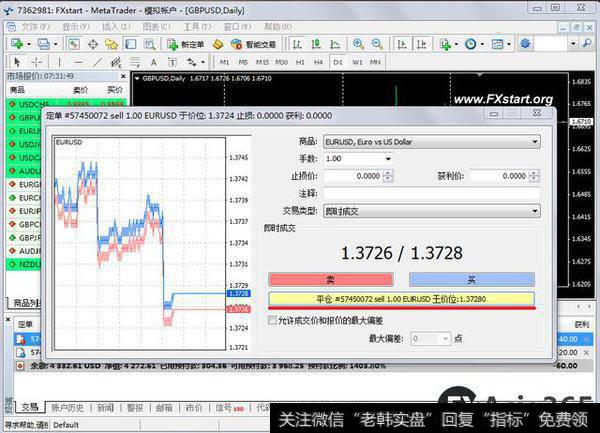Expand the toolbar search box dropdown arrow

point(573,44)
